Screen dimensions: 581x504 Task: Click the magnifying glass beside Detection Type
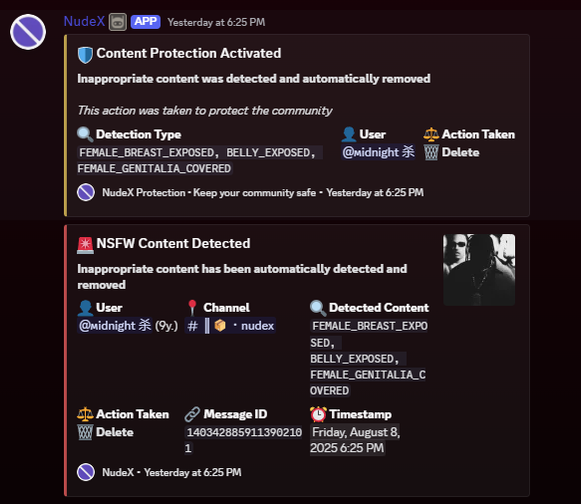point(85,134)
